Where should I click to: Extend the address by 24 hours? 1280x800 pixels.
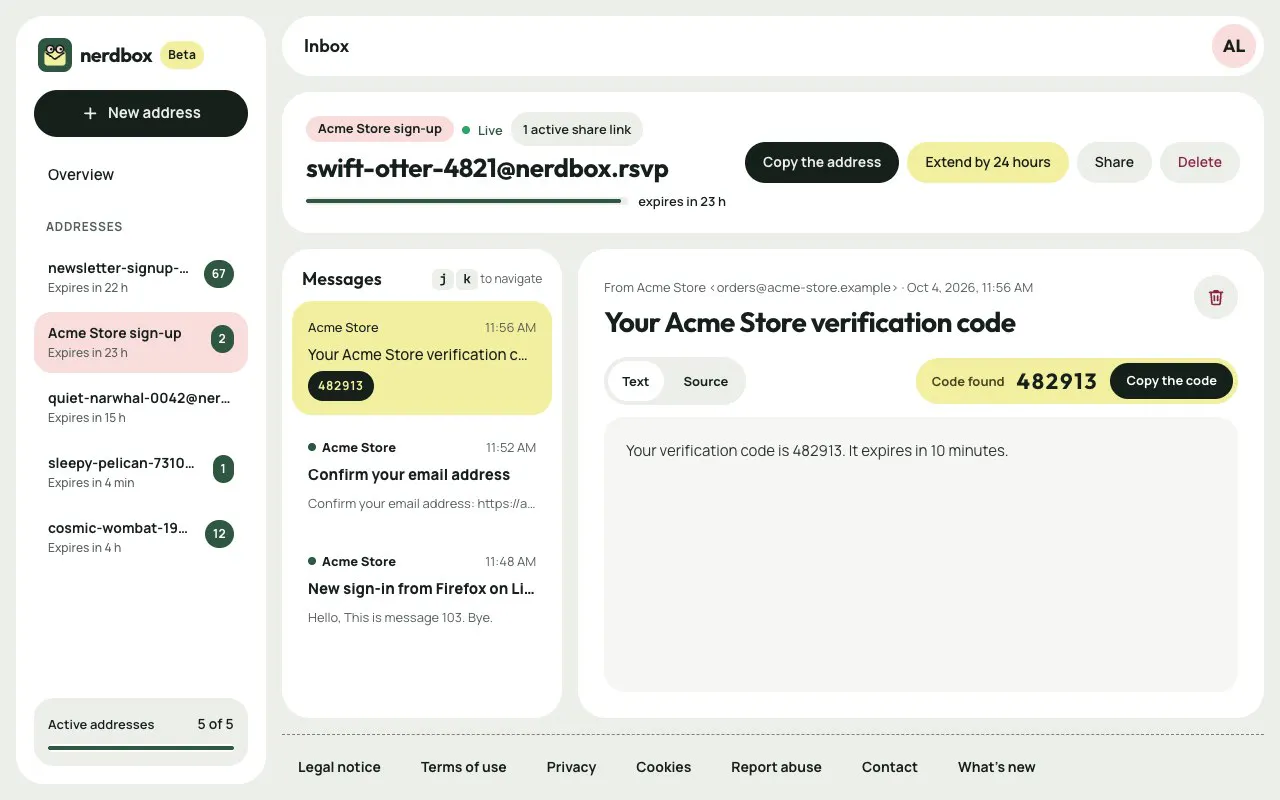coord(988,162)
